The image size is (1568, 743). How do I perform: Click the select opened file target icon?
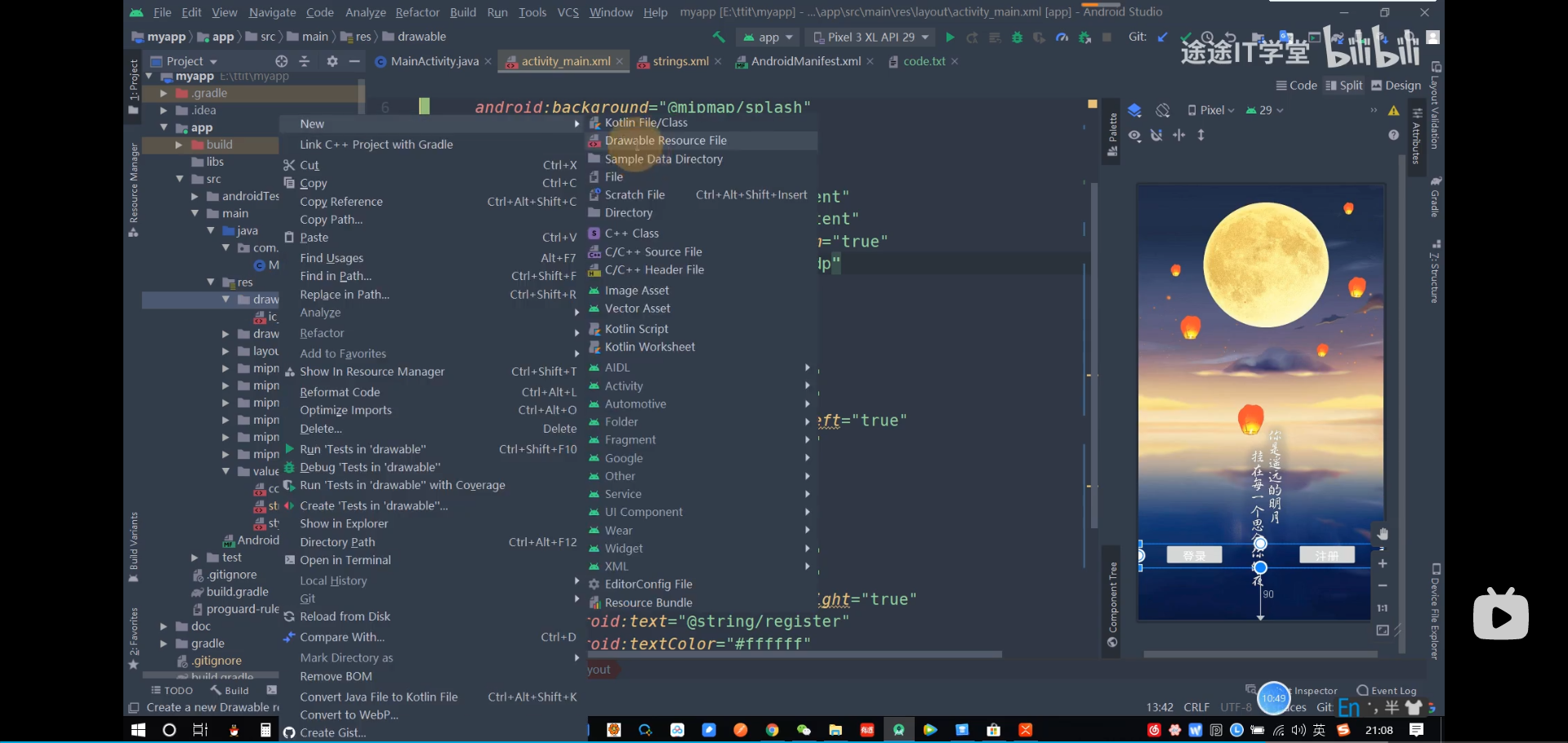pyautogui.click(x=282, y=61)
